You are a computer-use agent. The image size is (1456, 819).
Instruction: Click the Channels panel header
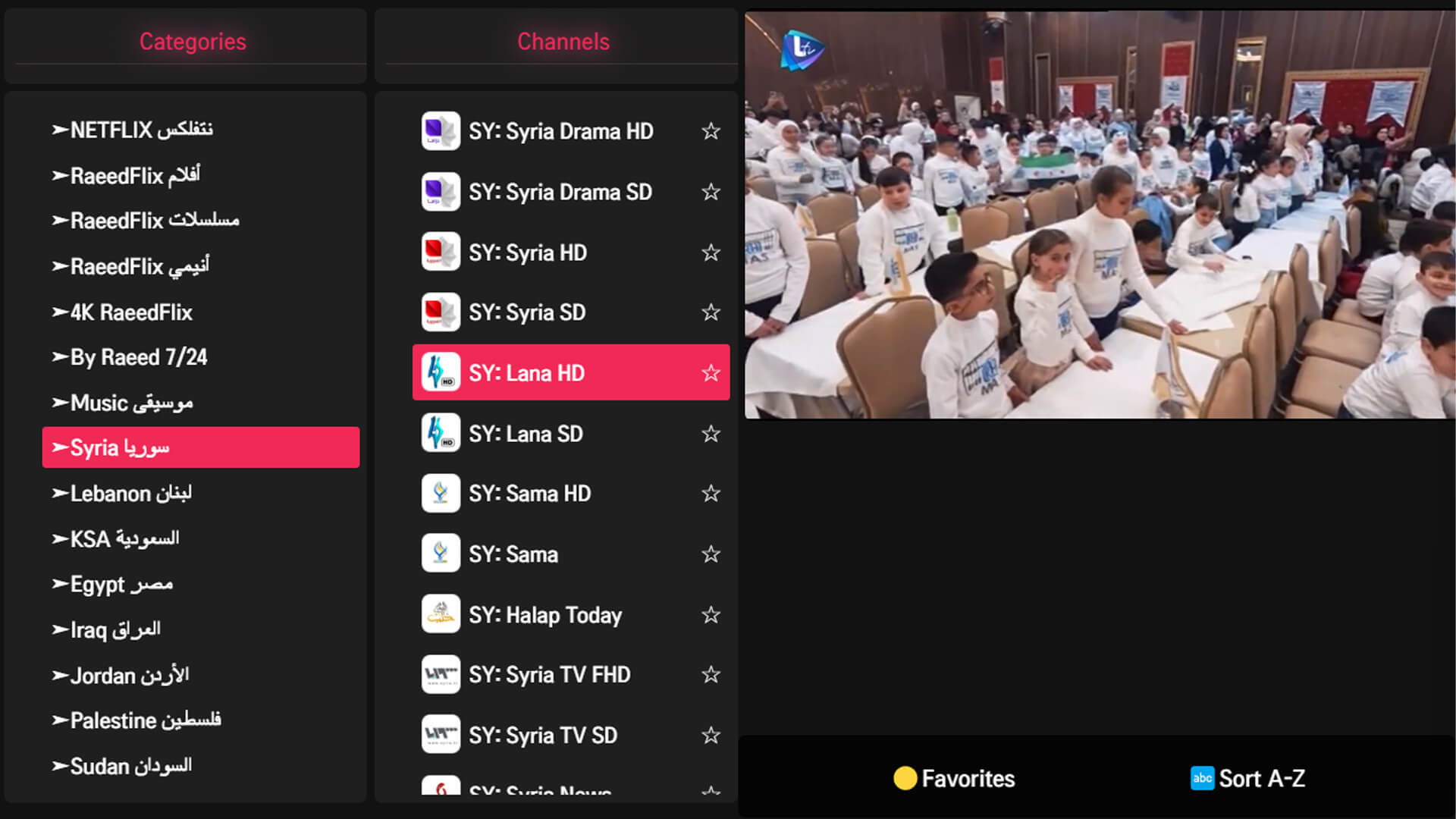pyautogui.click(x=563, y=42)
